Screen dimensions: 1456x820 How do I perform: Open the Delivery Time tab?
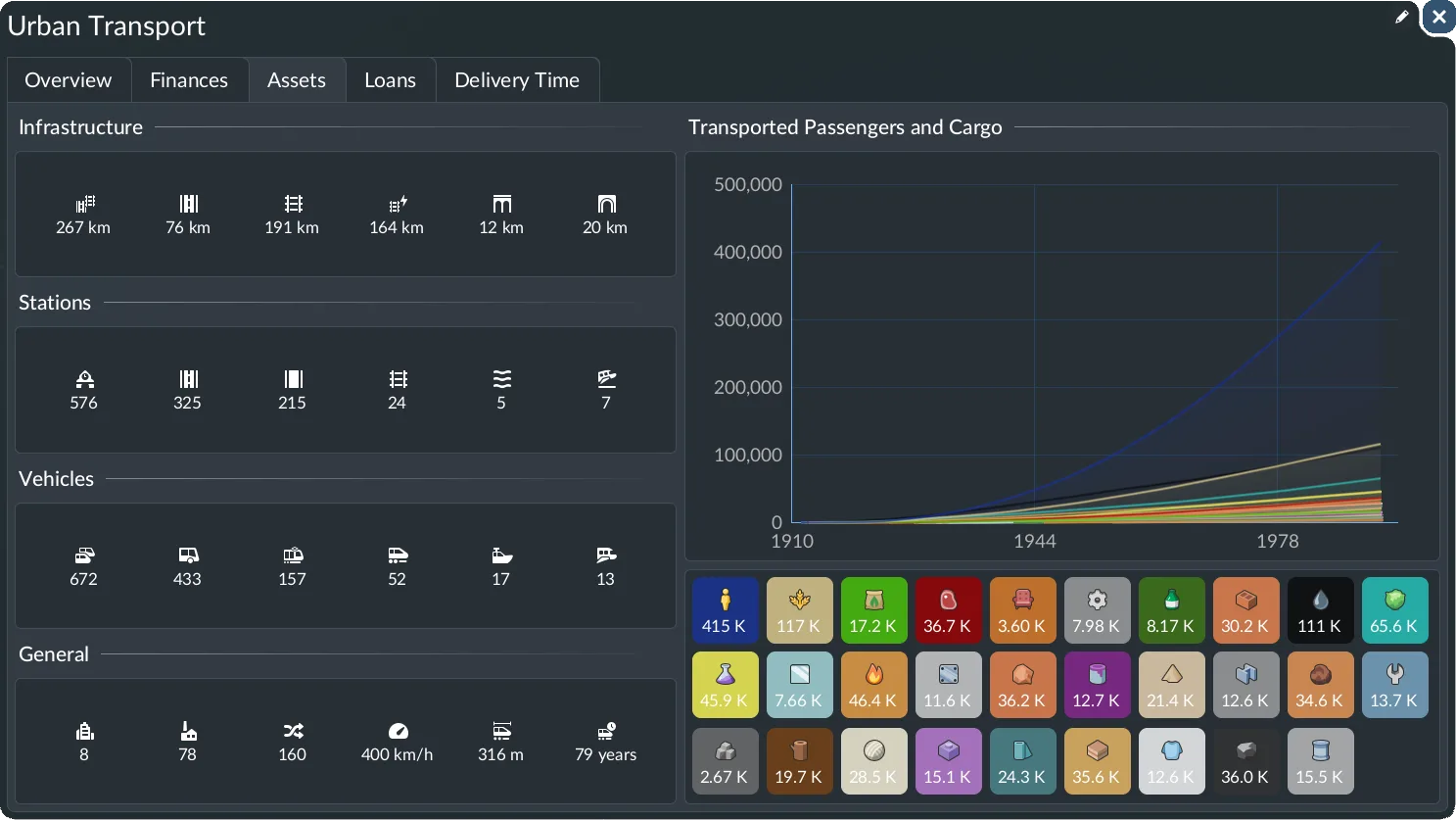coord(517,80)
